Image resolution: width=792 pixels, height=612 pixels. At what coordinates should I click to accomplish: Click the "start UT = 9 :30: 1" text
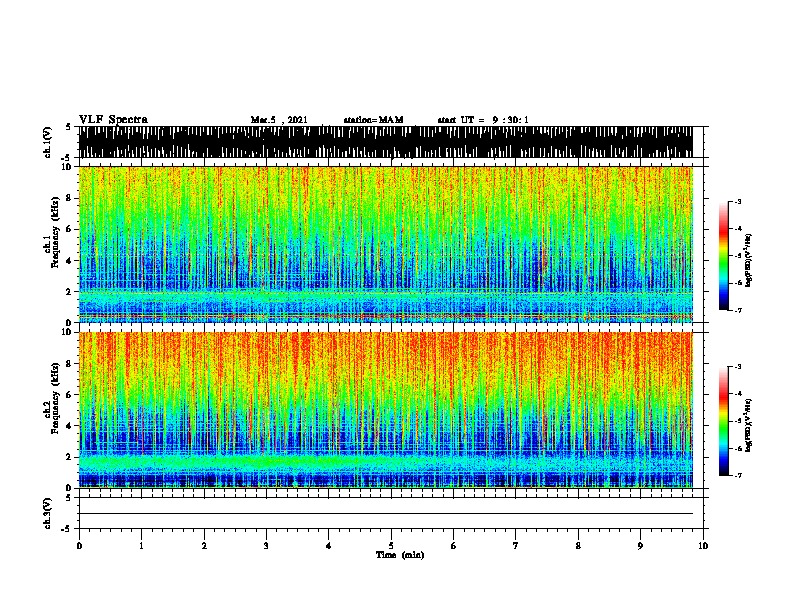pos(483,120)
